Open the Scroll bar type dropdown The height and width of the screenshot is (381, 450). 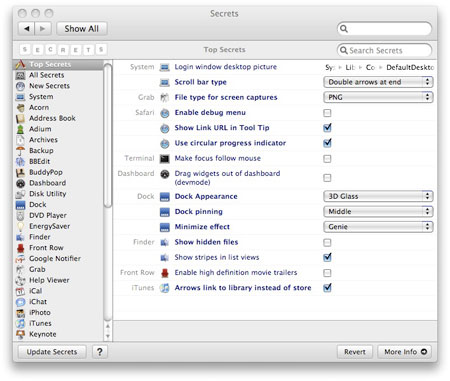pyautogui.click(x=378, y=82)
